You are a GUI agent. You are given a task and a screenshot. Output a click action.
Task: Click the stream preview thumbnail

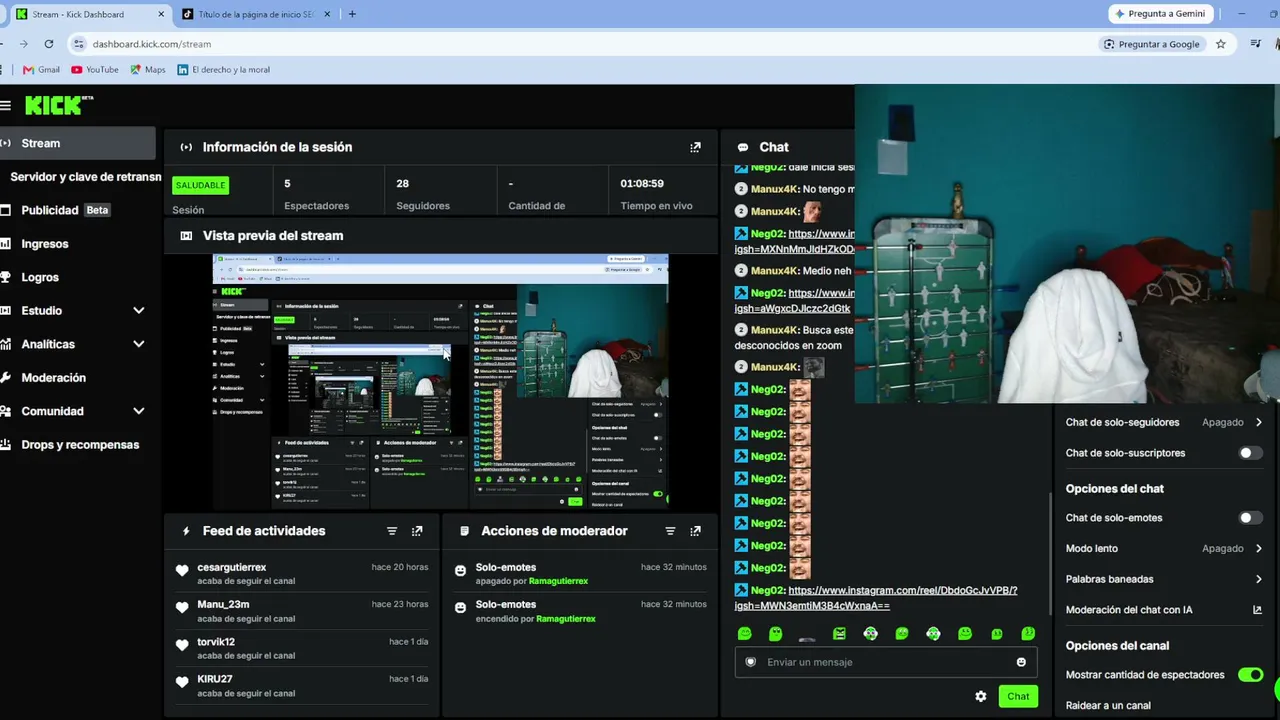(x=441, y=381)
